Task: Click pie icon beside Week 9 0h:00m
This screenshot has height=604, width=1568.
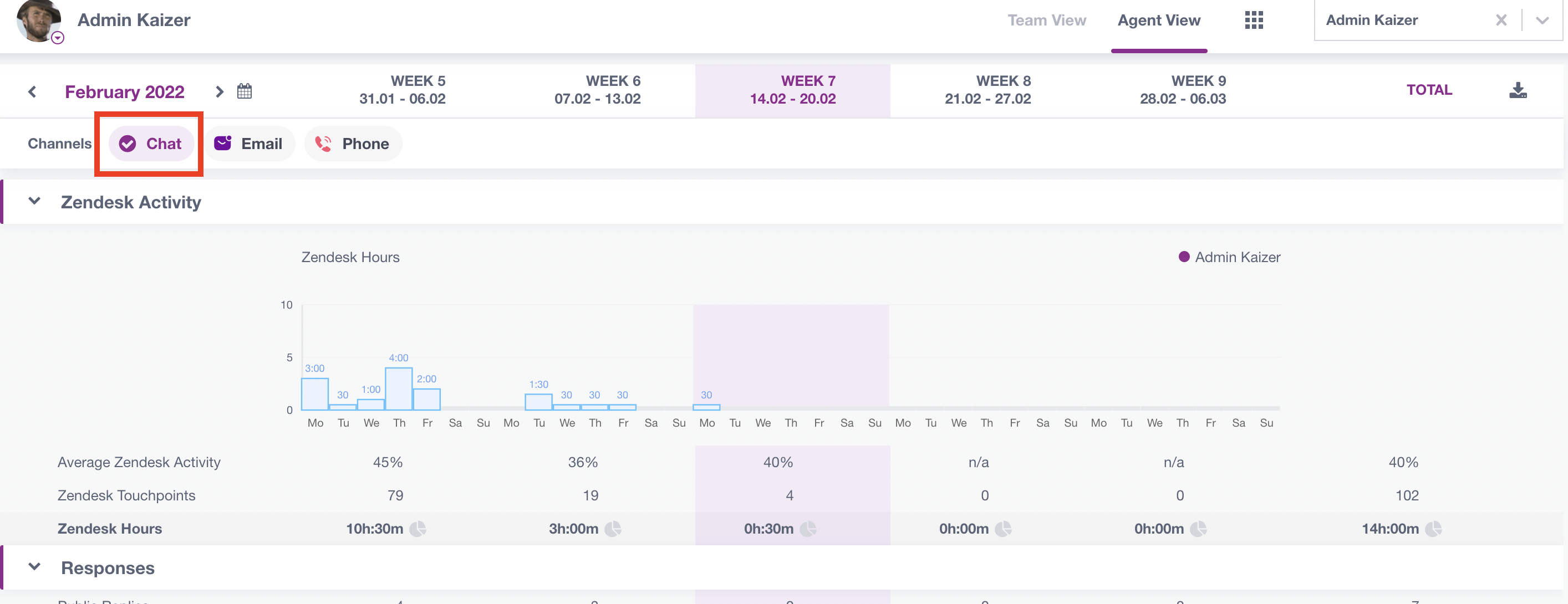Action: pyautogui.click(x=1198, y=529)
